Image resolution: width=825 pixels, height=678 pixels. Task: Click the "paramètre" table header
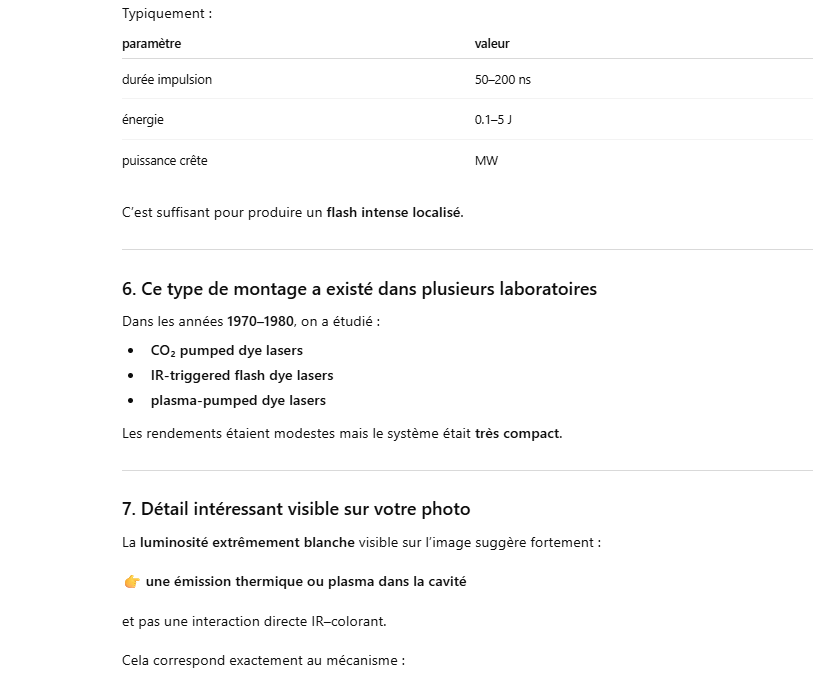pos(152,44)
